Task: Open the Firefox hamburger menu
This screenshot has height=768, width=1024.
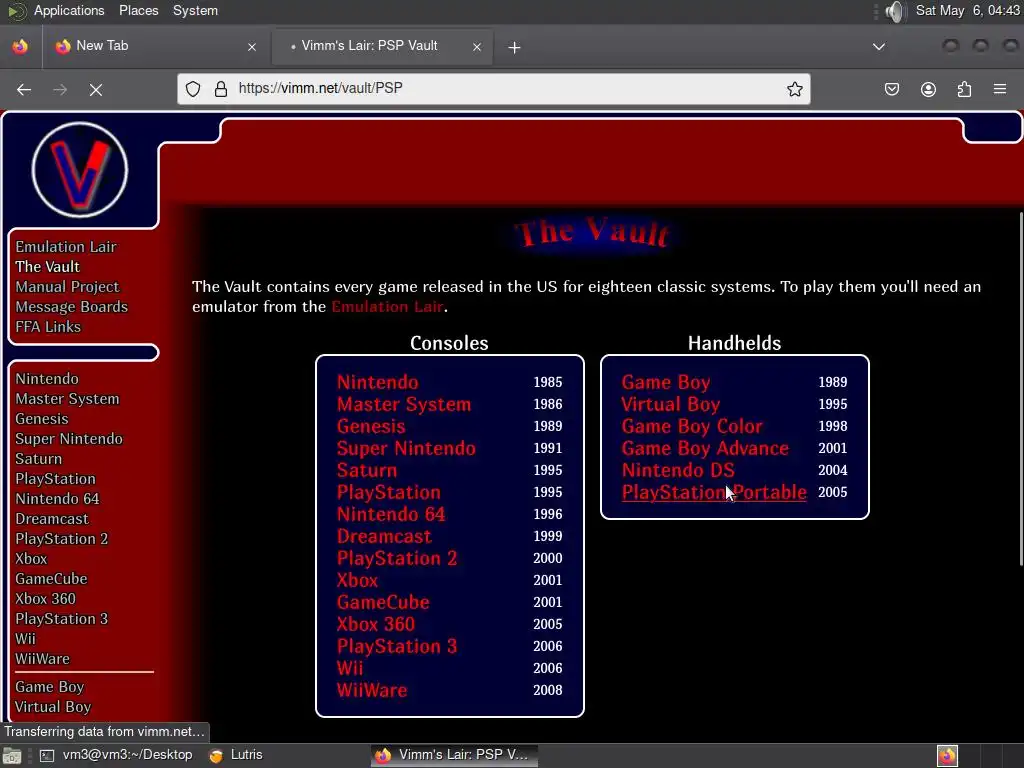Action: pos(1000,89)
